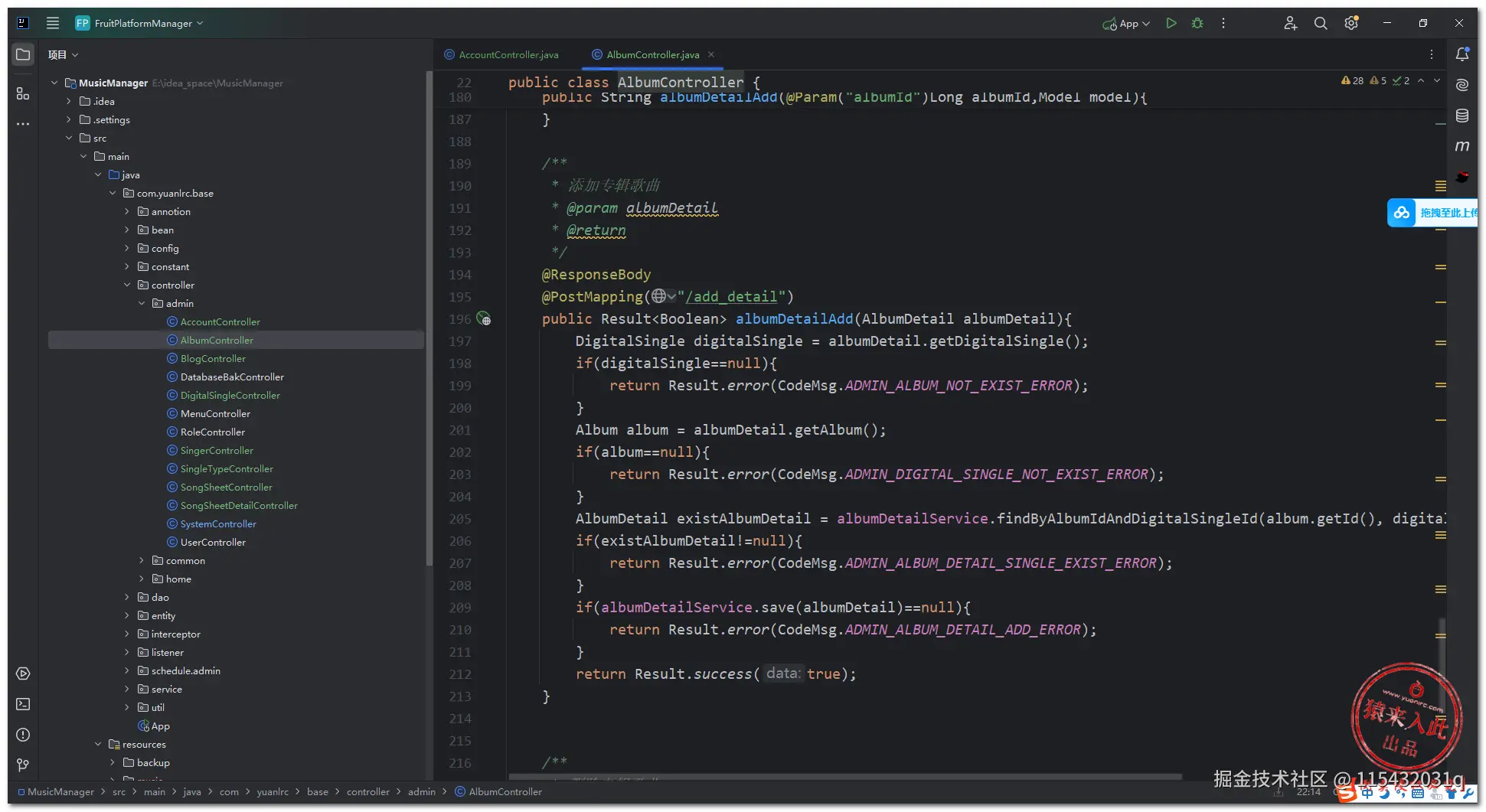Close the AlbumController.java tab

711,54
